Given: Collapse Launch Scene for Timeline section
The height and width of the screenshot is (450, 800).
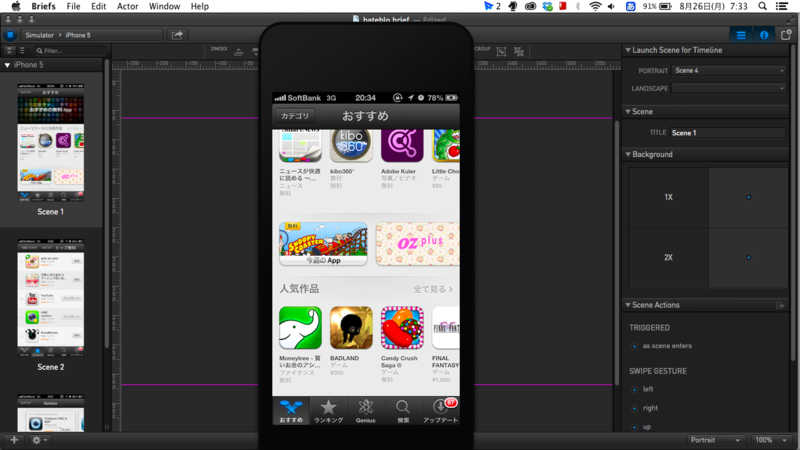Looking at the screenshot, I should pyautogui.click(x=628, y=50).
